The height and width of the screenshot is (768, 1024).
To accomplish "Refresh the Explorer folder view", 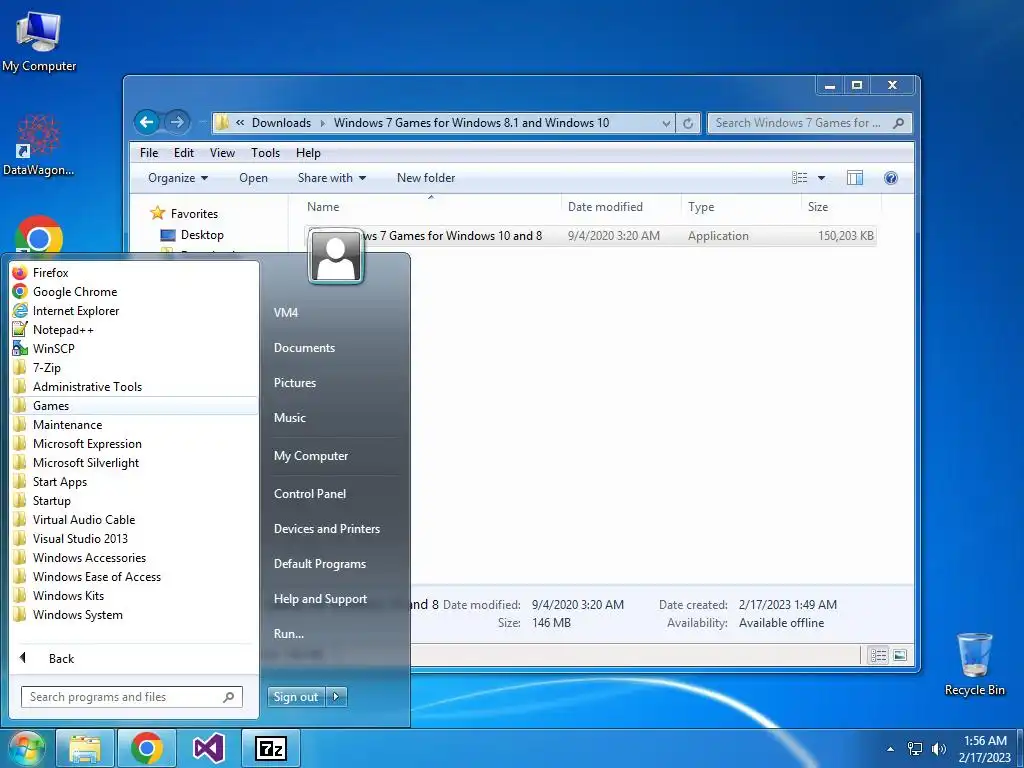I will click(x=688, y=123).
